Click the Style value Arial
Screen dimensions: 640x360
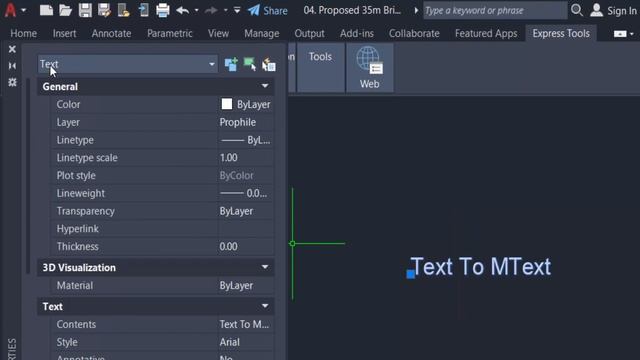[x=229, y=342]
